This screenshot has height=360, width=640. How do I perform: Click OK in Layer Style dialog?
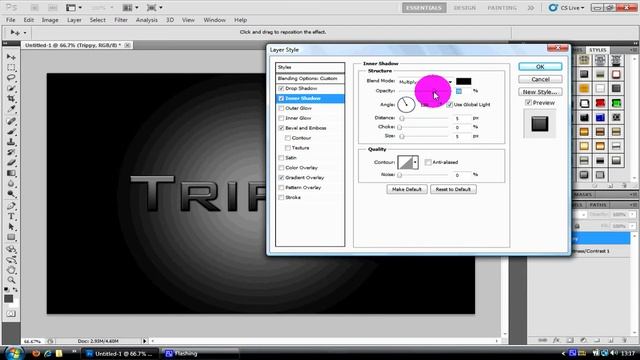click(x=540, y=67)
